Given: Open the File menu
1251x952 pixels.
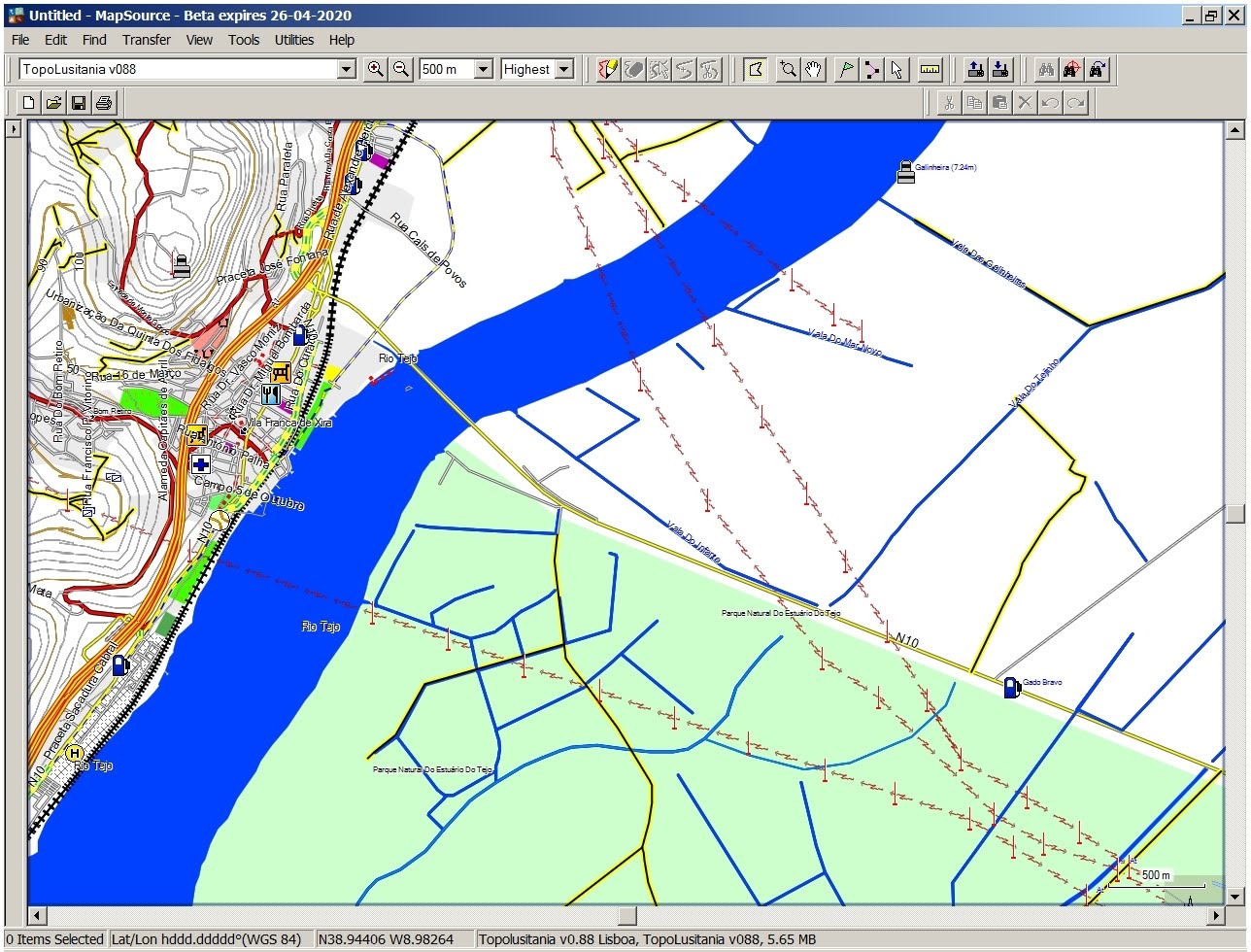Looking at the screenshot, I should [20, 40].
